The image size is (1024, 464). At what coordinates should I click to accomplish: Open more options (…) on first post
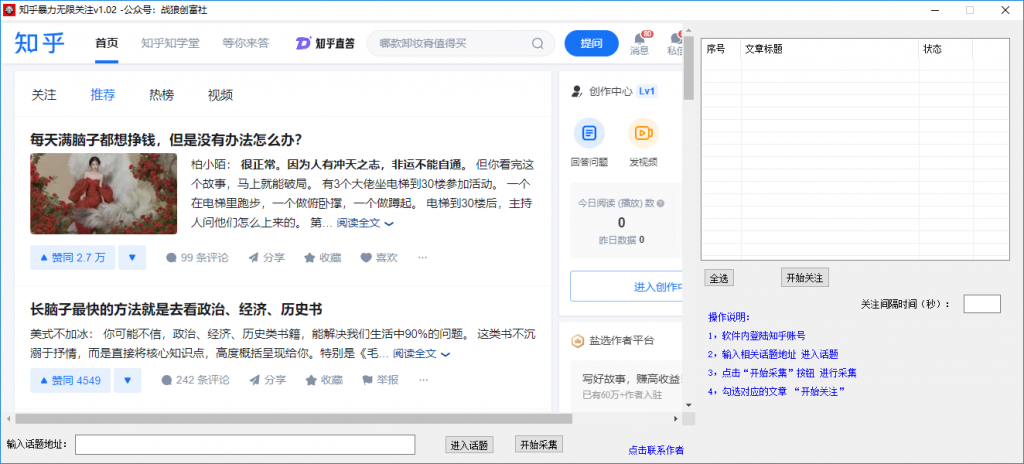(x=423, y=257)
